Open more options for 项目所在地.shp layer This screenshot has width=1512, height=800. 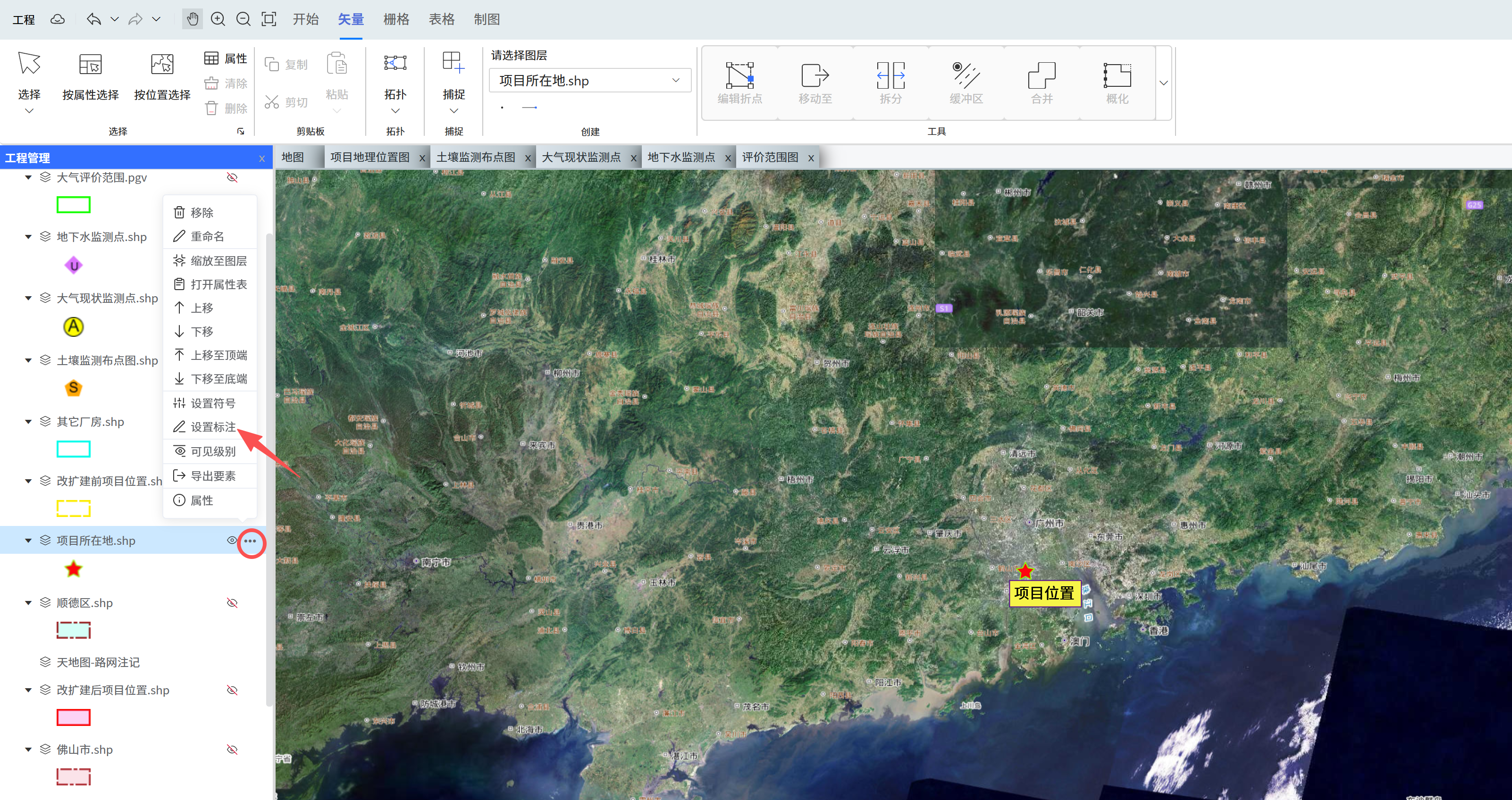click(x=251, y=541)
